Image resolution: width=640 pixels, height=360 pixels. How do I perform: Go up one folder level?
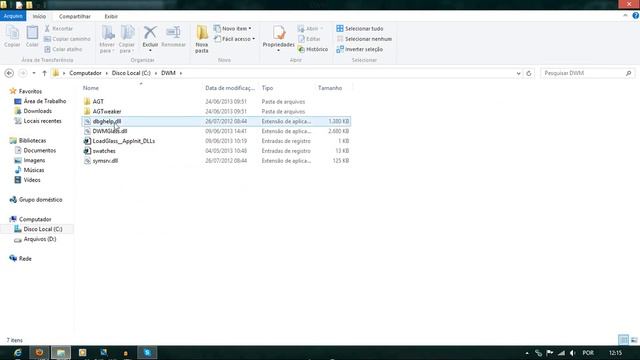(44, 73)
